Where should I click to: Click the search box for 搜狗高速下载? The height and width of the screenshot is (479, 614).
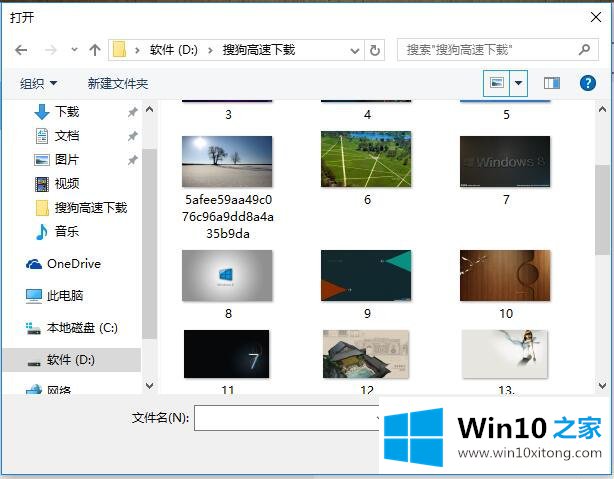(498, 50)
